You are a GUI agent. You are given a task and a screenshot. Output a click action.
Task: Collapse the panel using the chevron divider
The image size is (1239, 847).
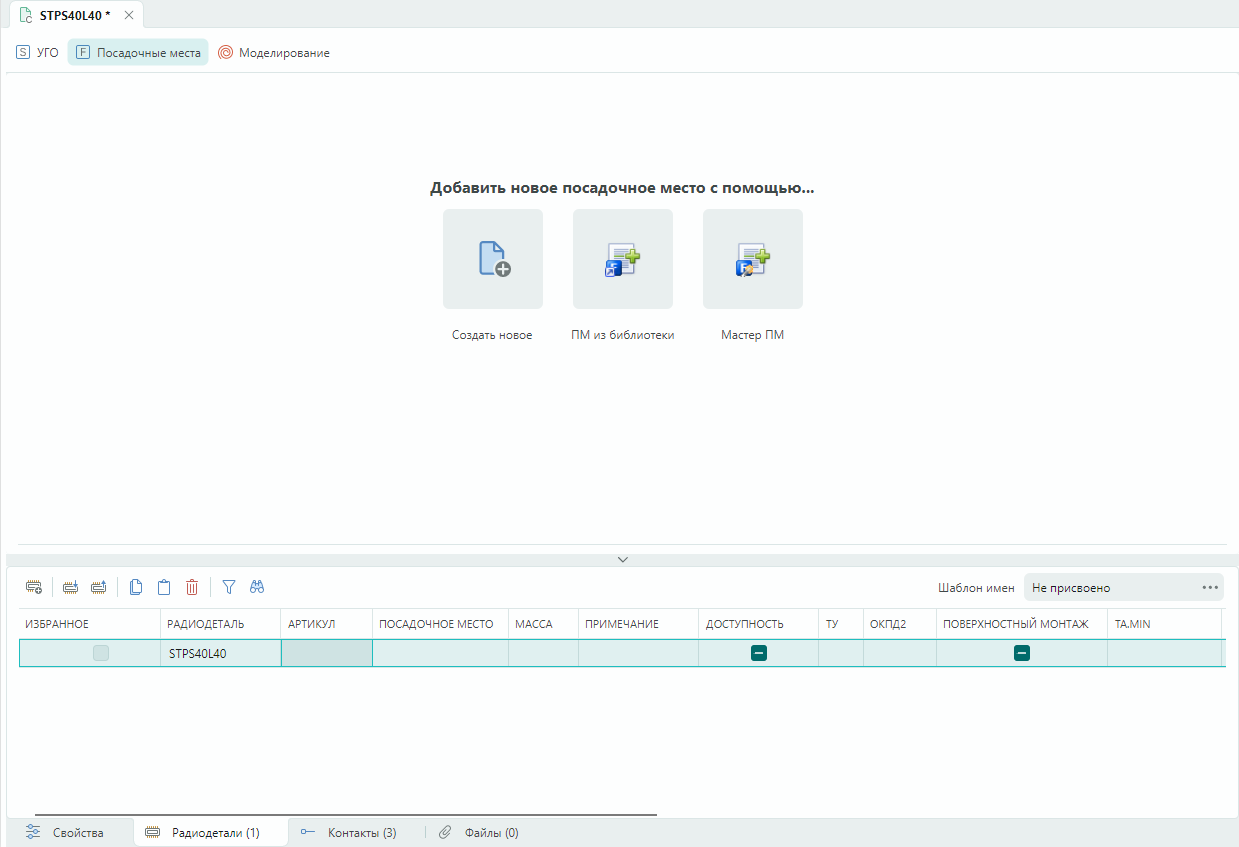point(623,560)
